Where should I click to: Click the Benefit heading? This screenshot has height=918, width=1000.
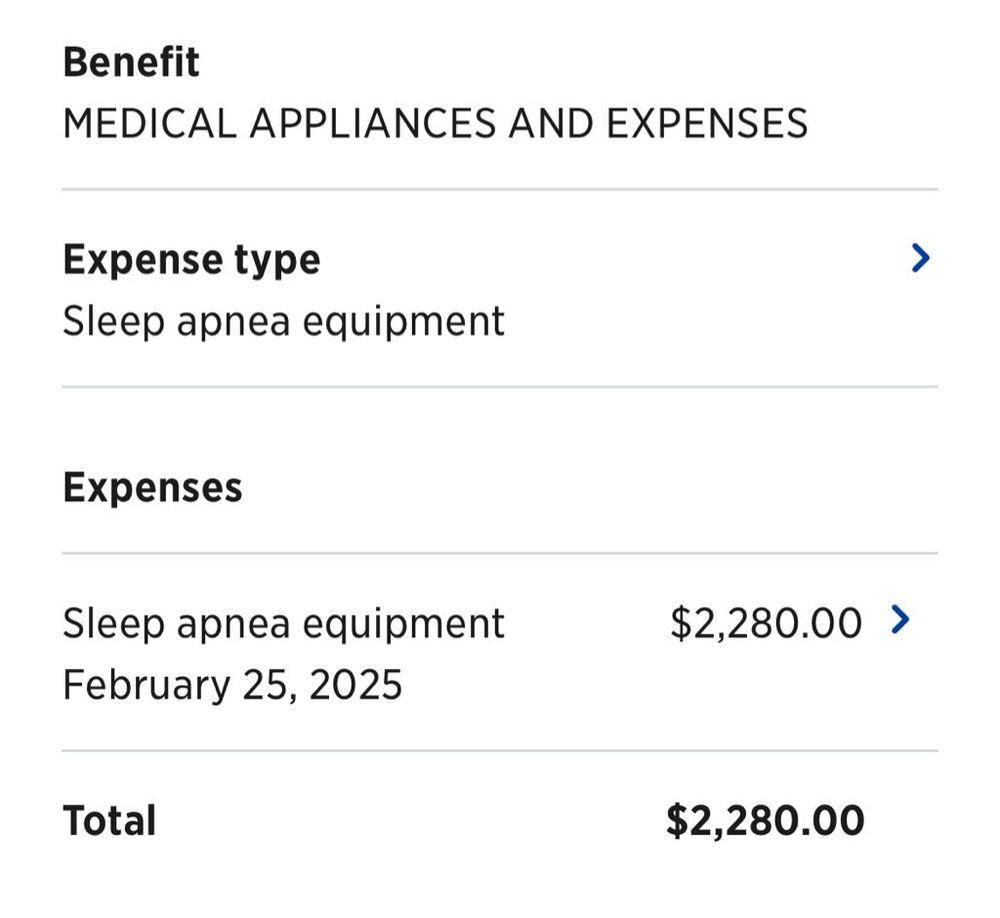click(x=131, y=62)
